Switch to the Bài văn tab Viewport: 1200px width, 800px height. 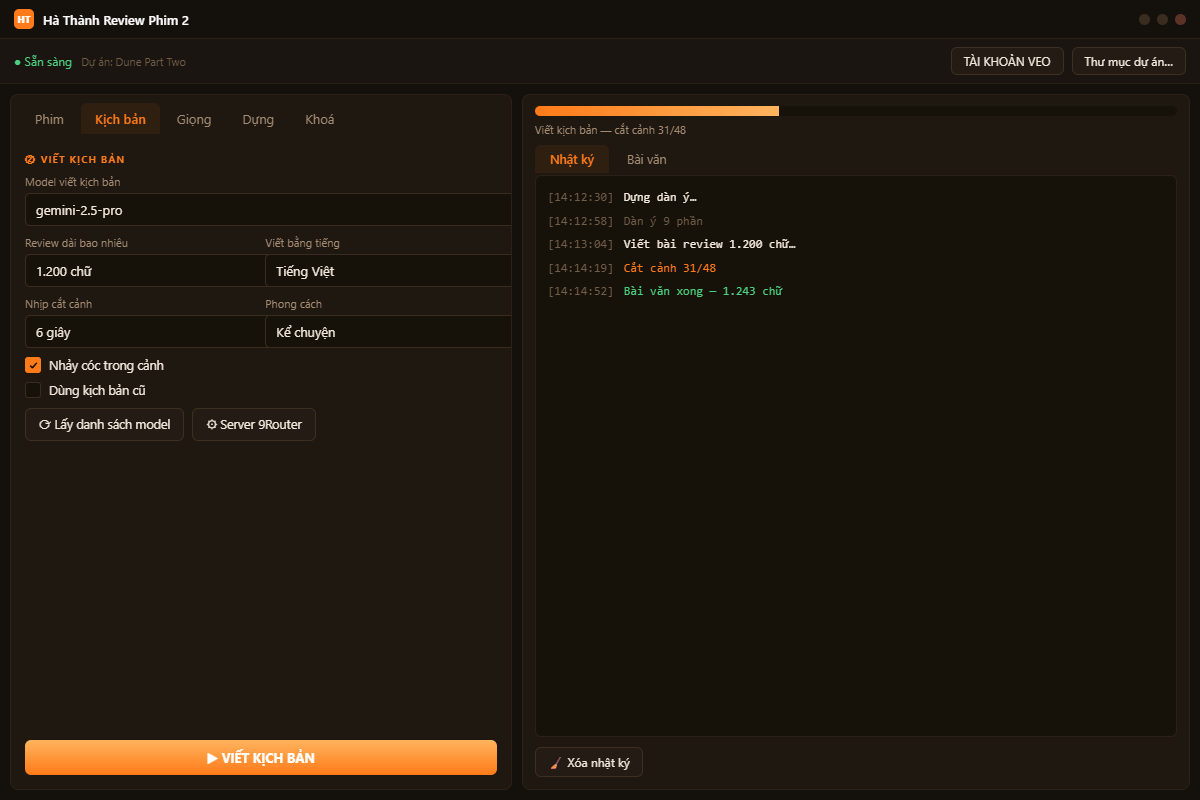click(x=647, y=159)
